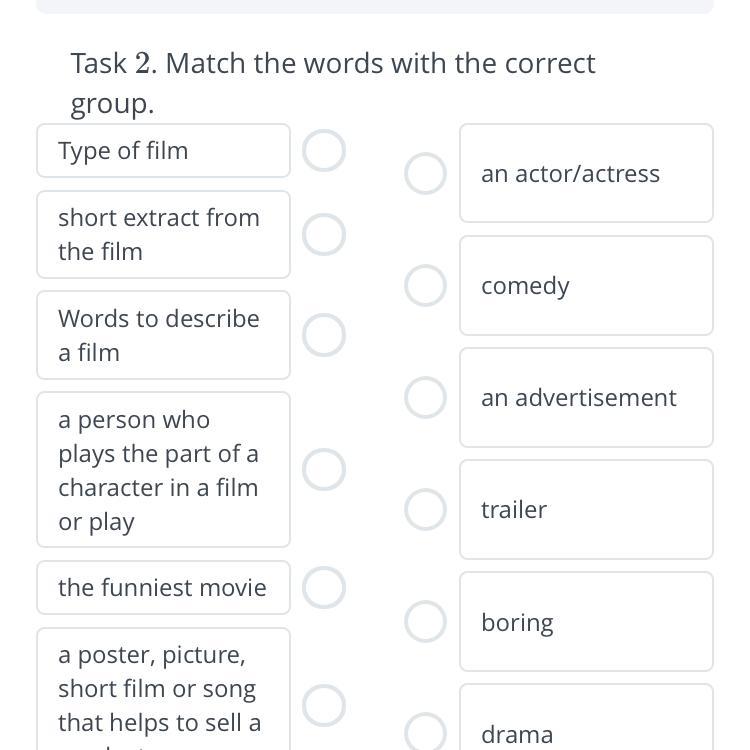Select the radio beside 'short extract from the film'
Viewport: 750px width, 750px height.
[324, 234]
